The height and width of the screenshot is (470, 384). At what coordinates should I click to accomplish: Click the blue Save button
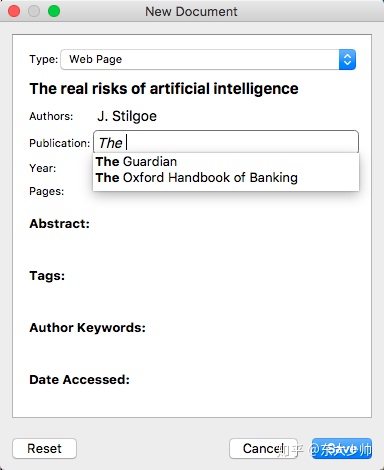(342, 448)
